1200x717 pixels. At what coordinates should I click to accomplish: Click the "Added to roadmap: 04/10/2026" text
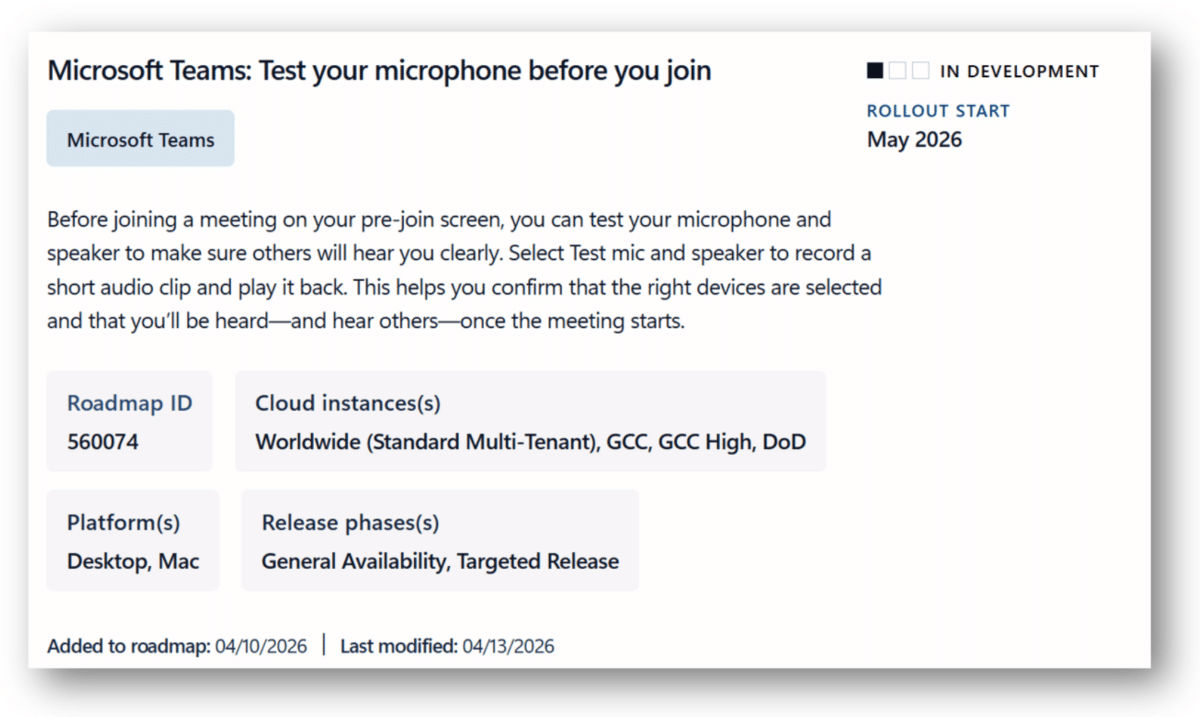(x=177, y=646)
